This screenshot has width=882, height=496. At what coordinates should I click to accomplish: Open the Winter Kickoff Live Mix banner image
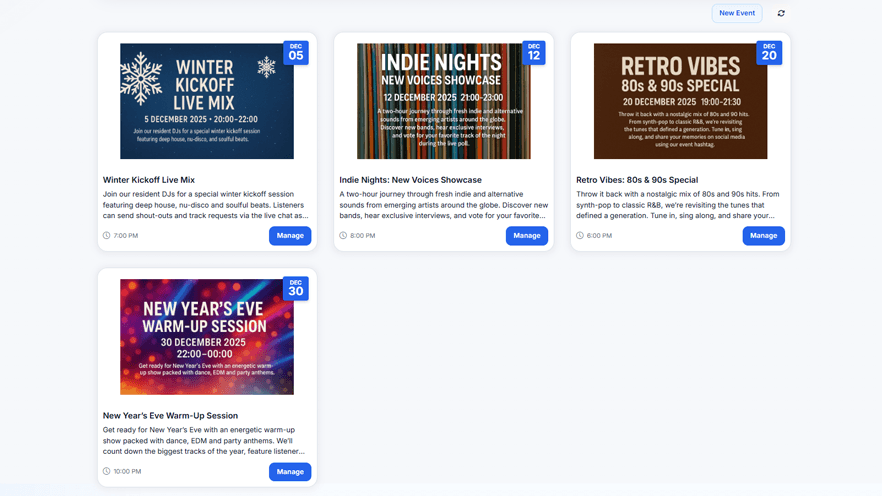(206, 101)
